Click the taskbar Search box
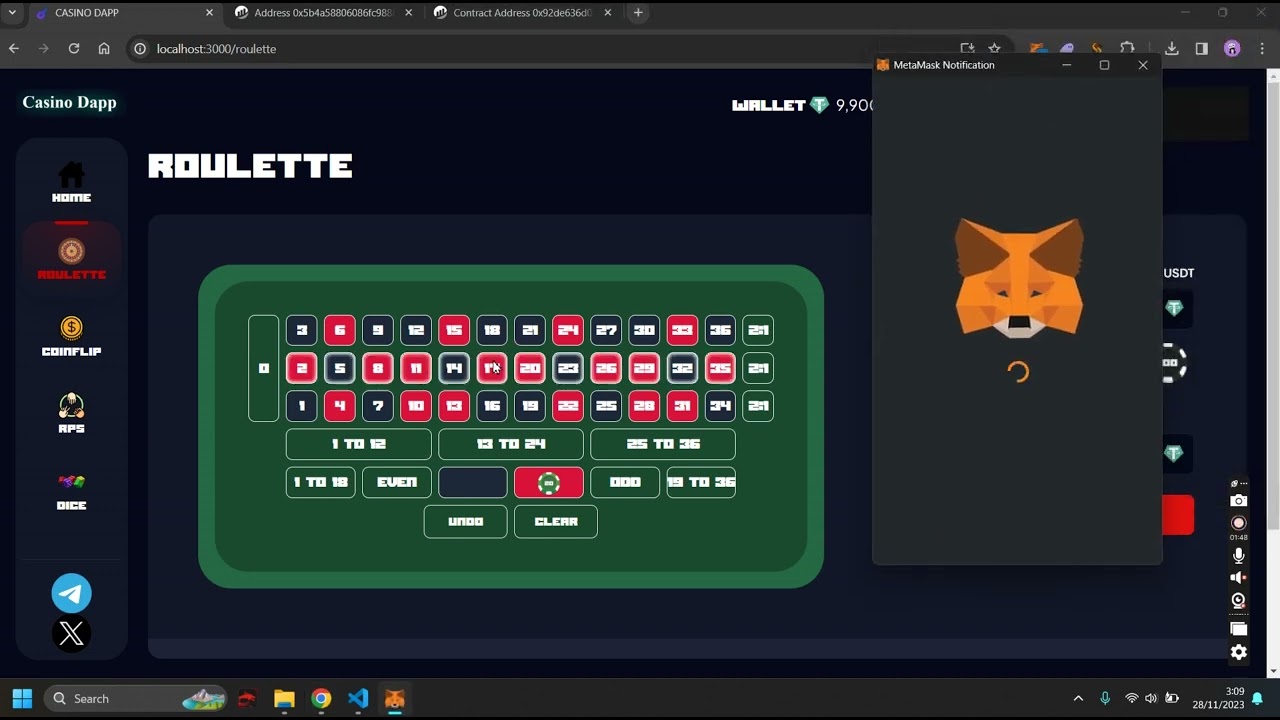Screen dimensions: 1280x720 pyautogui.click(x=135, y=698)
